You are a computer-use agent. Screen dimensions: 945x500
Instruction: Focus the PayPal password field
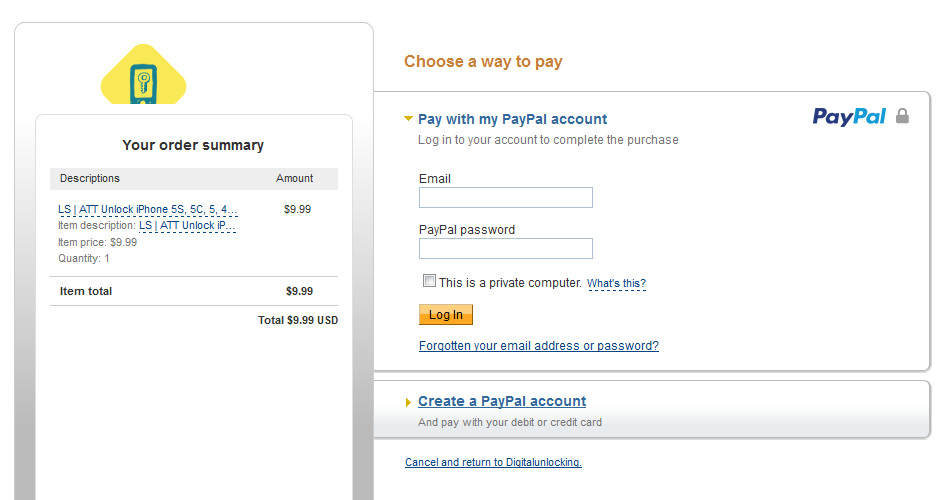tap(505, 248)
